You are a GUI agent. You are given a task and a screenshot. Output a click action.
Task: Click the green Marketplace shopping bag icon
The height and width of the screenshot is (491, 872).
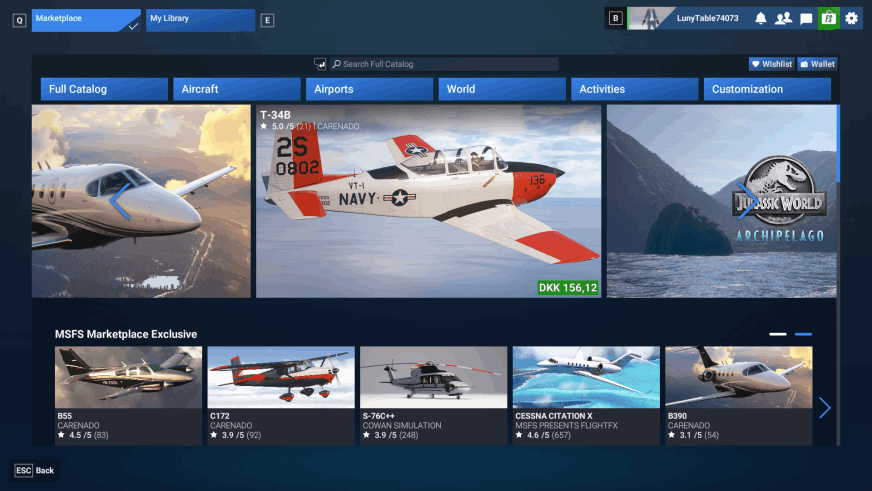pyautogui.click(x=828, y=18)
